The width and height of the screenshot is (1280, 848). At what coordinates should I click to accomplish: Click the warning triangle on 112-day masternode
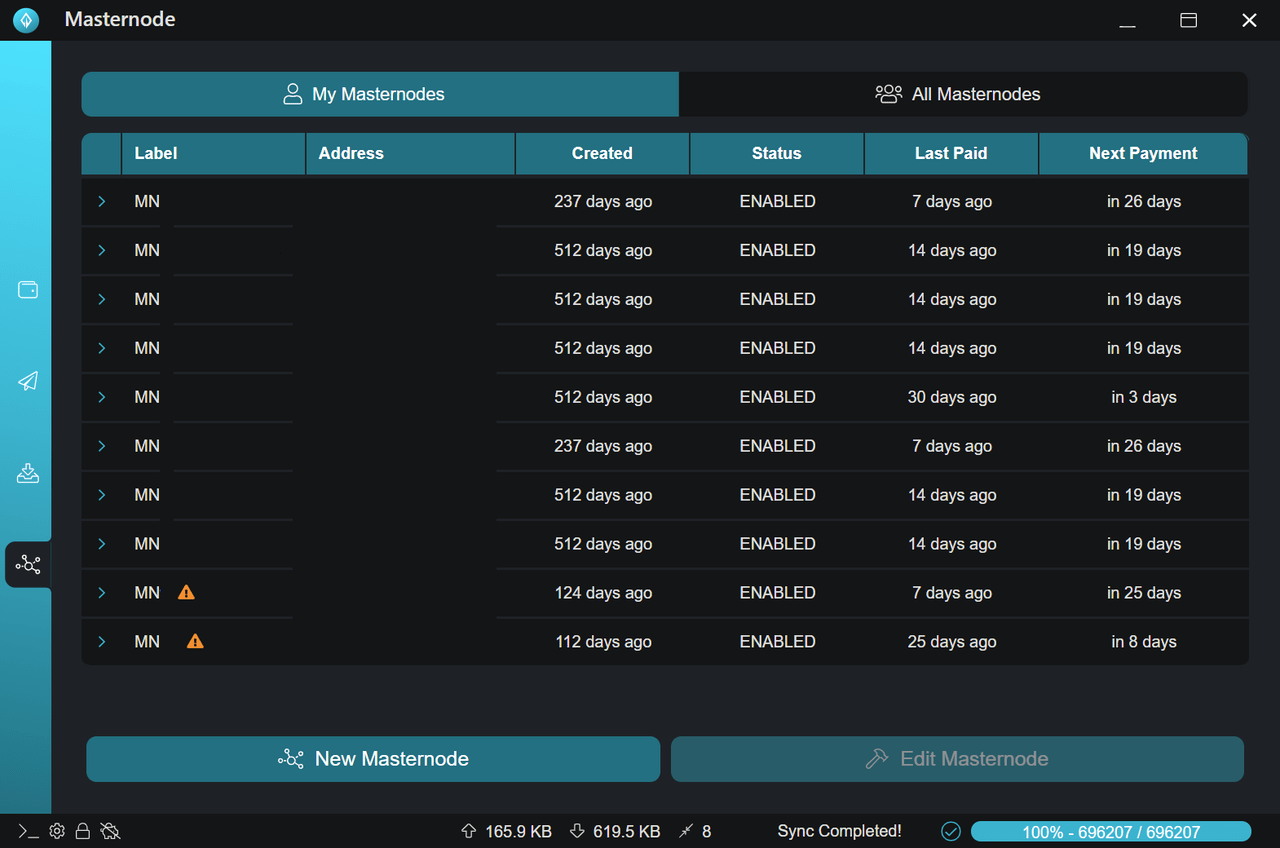[195, 642]
